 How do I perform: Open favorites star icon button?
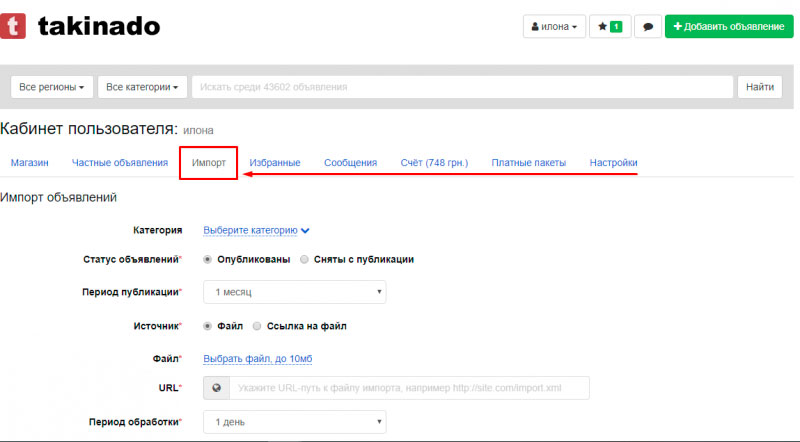[609, 27]
